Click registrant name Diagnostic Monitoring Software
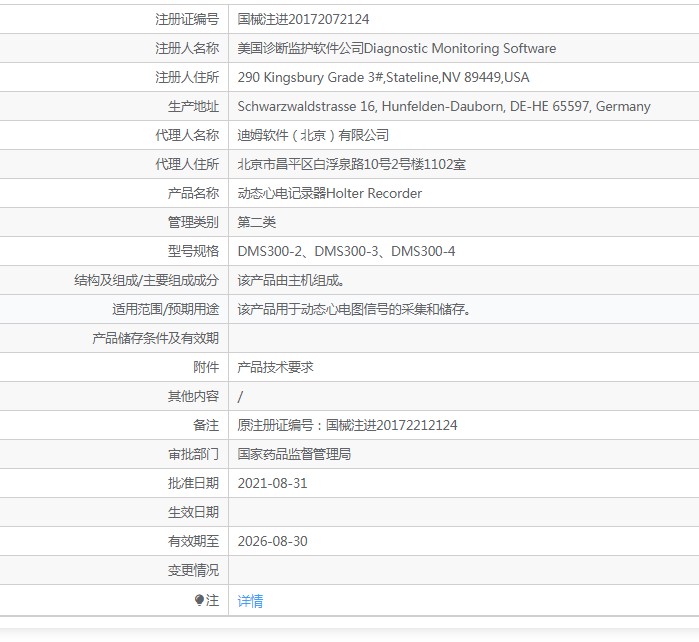Viewport: 699px width, 642px height. point(460,48)
